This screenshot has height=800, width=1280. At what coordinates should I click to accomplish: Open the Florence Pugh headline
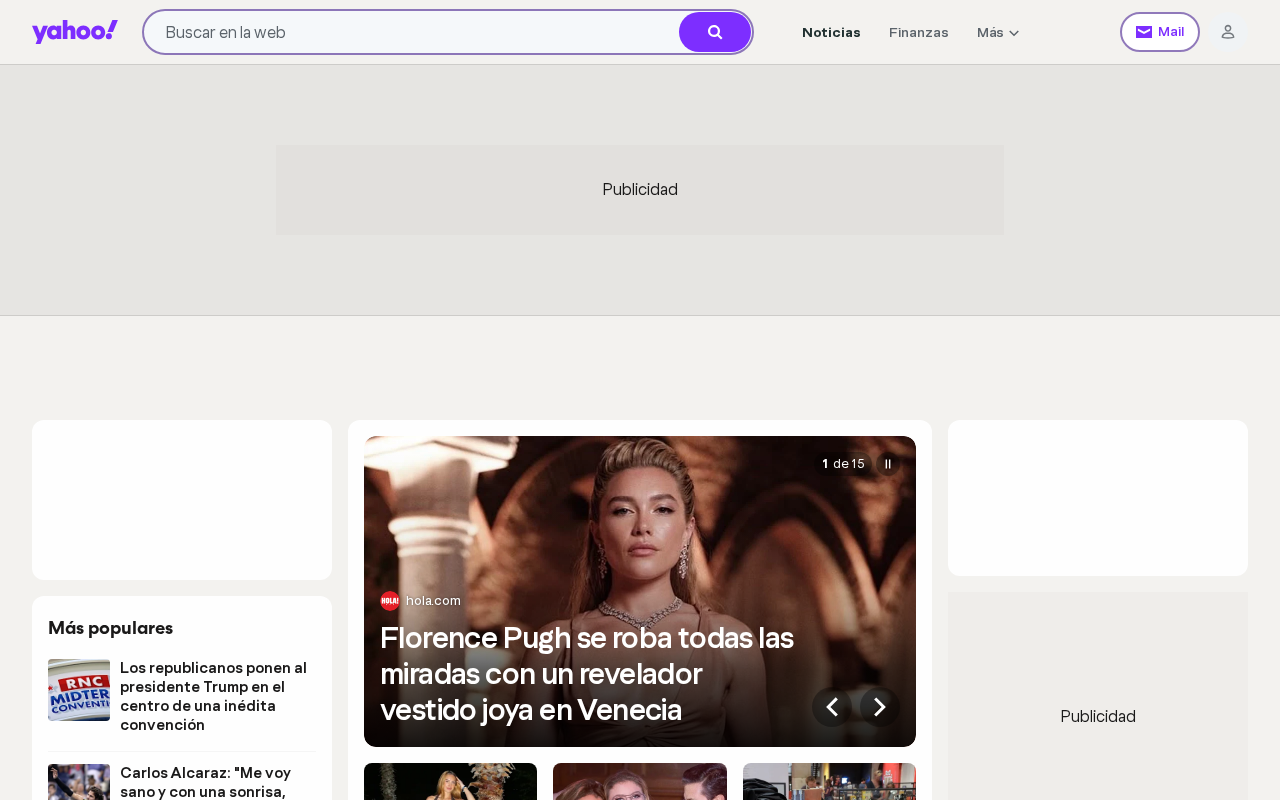pos(587,673)
